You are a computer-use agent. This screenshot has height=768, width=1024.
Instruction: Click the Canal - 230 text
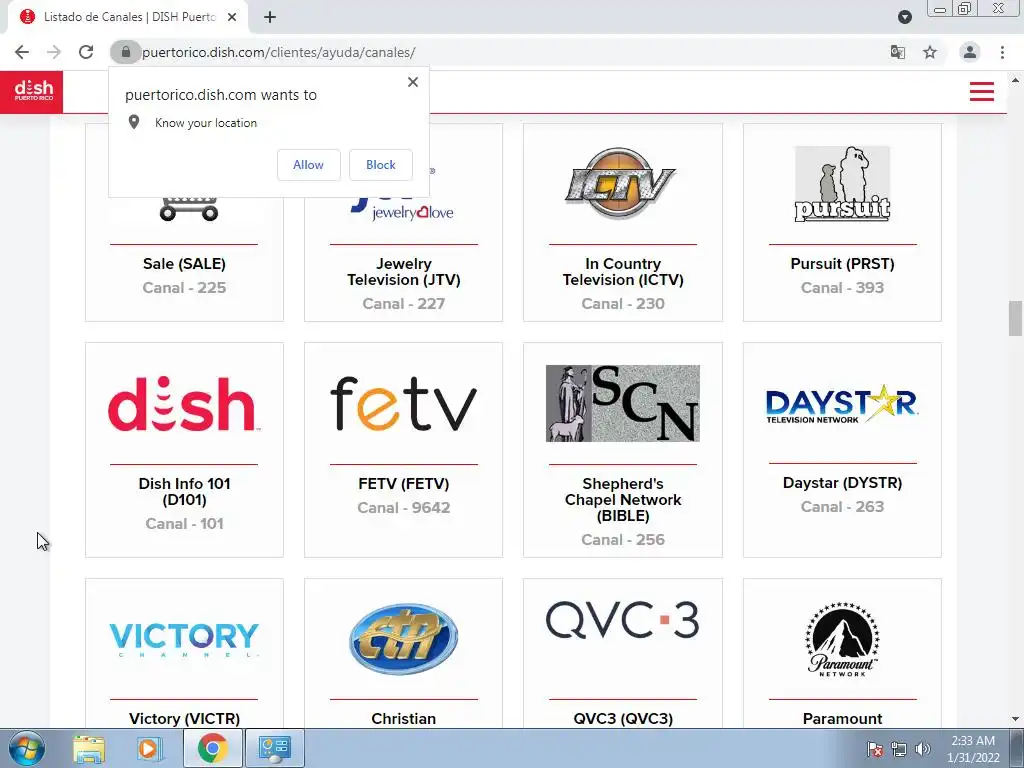pos(623,304)
